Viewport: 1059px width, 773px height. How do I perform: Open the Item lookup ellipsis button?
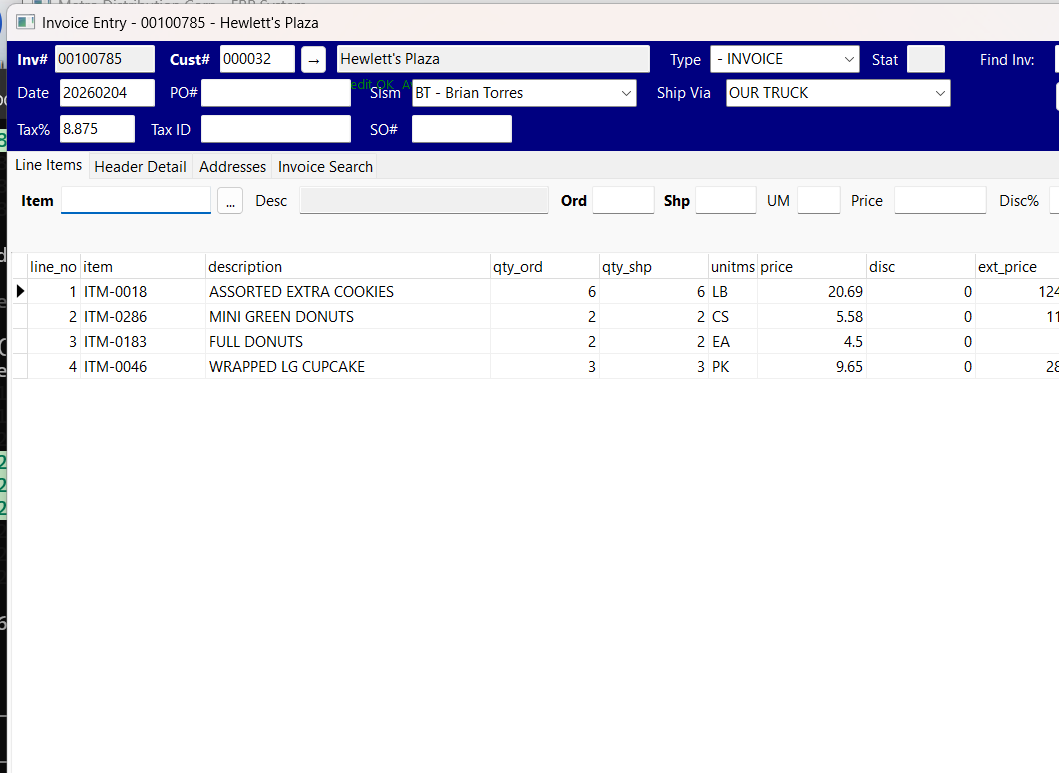(x=230, y=200)
